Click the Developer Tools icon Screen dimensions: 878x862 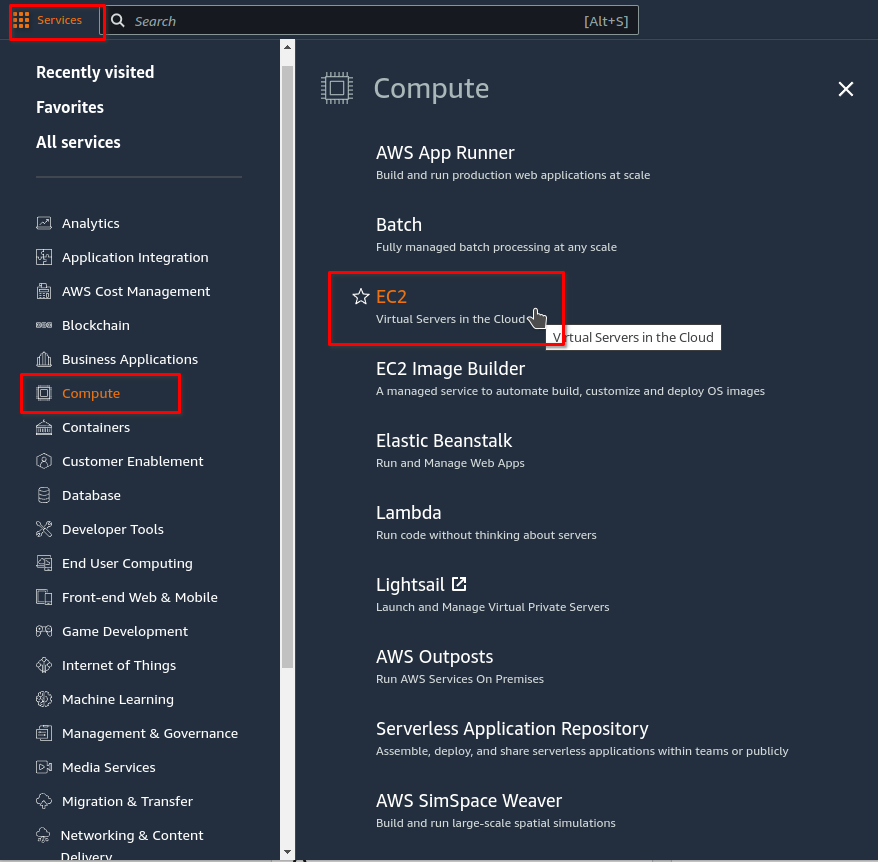[x=44, y=529]
